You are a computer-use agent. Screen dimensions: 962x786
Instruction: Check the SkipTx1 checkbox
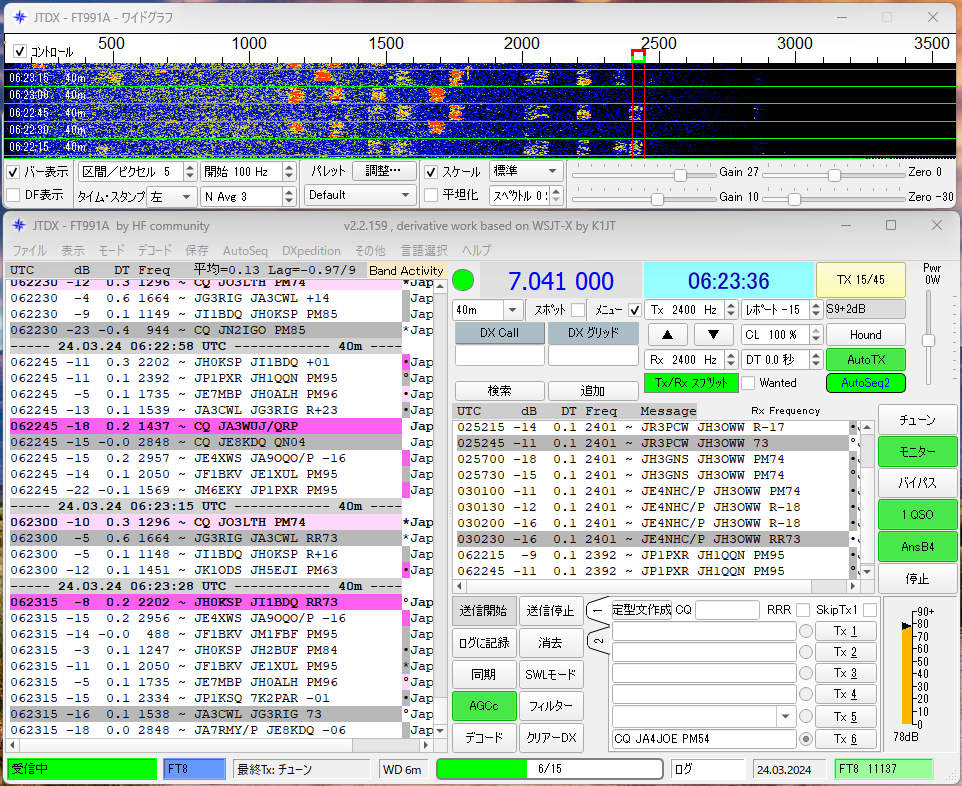[x=869, y=610]
